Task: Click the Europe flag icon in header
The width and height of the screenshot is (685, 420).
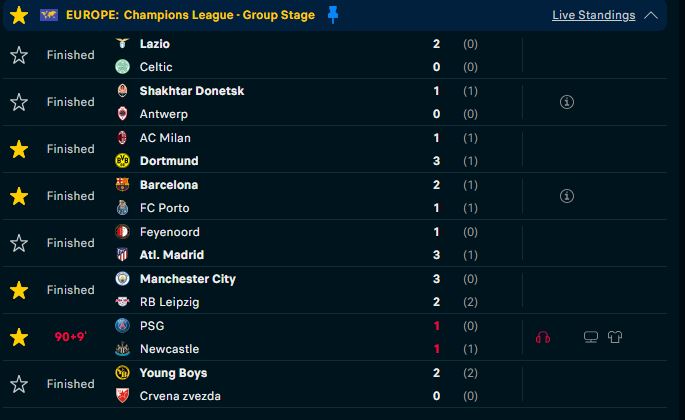Action: [x=48, y=15]
